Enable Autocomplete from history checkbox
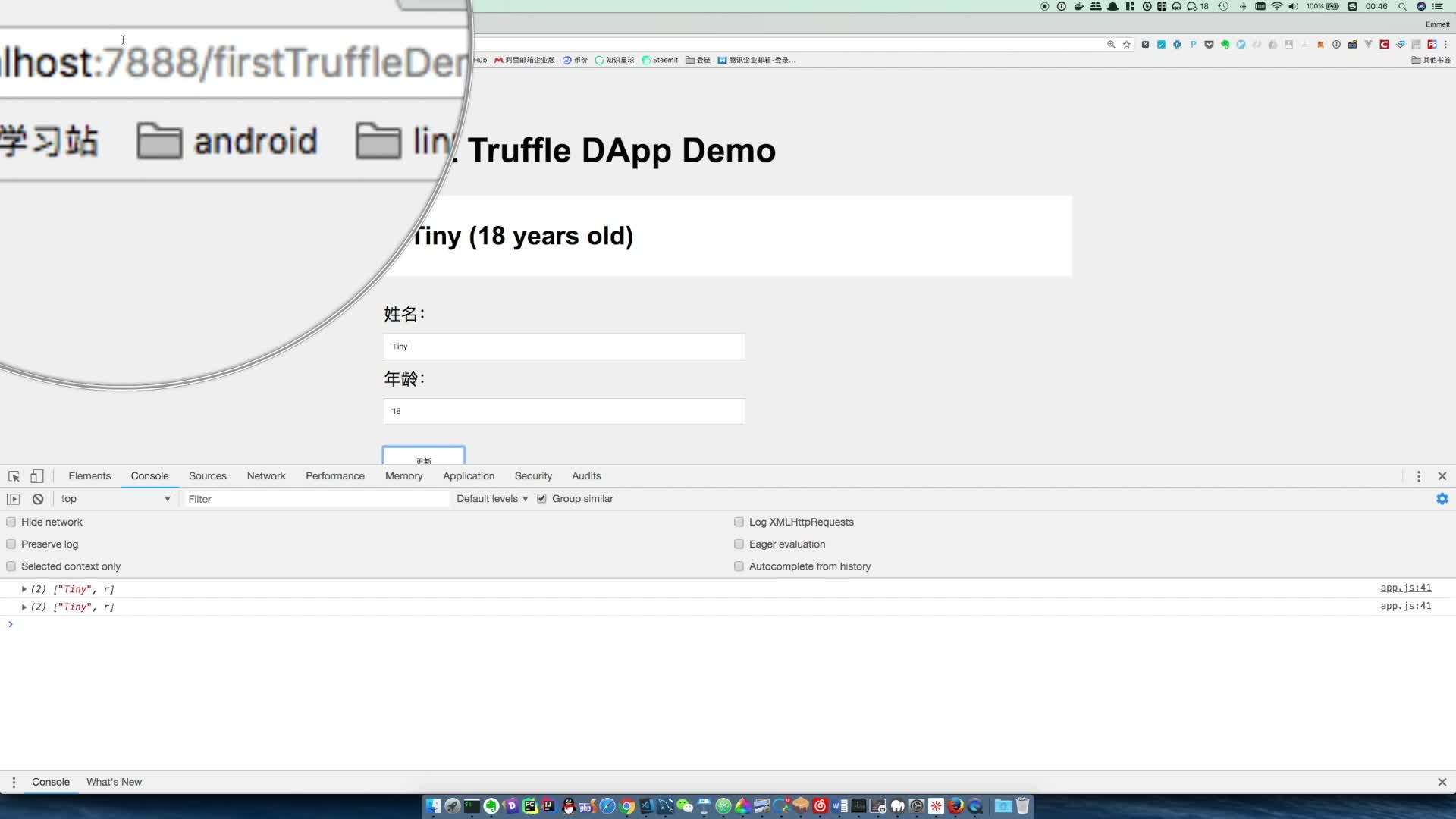 pyautogui.click(x=739, y=566)
